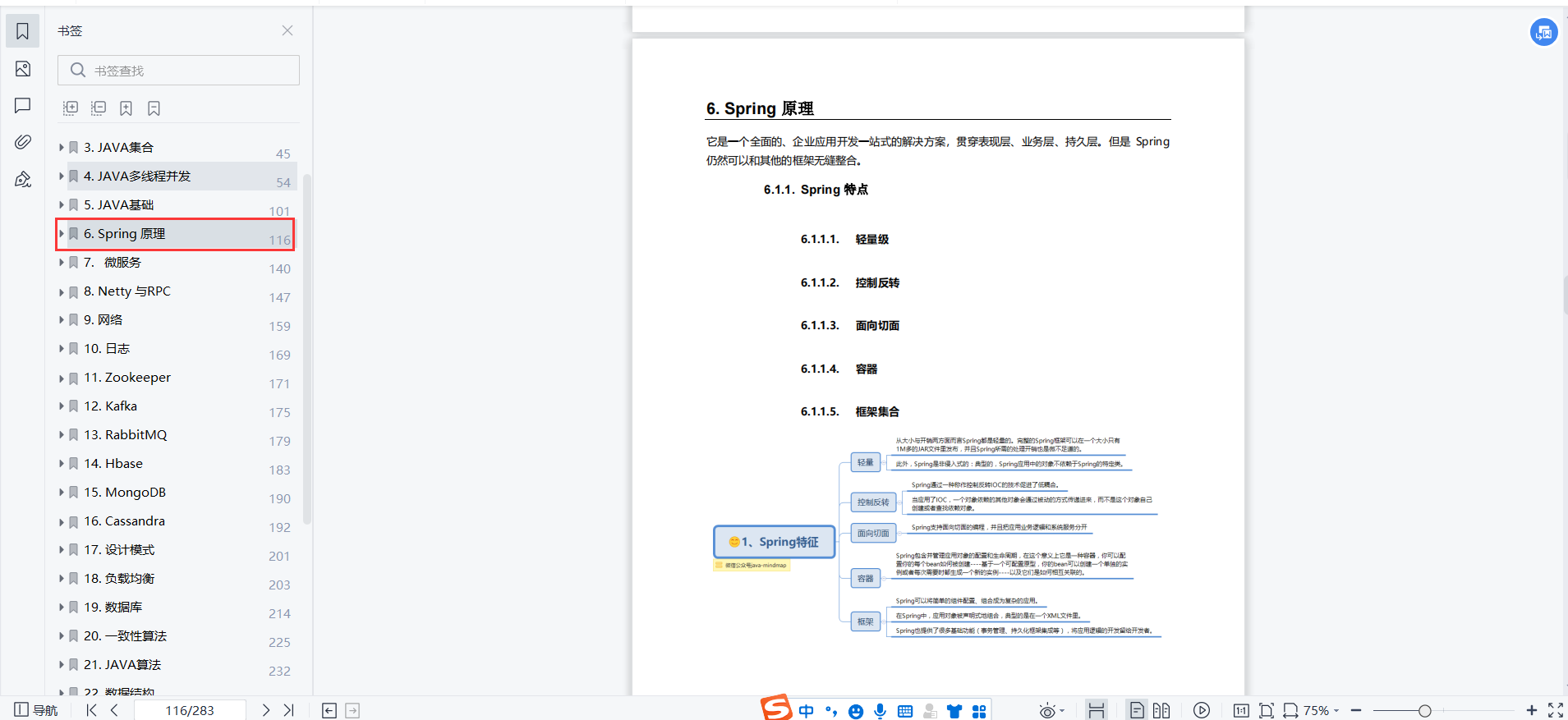Click the add bookmark icon
Viewport: 1568px width, 720px height.
point(126,108)
